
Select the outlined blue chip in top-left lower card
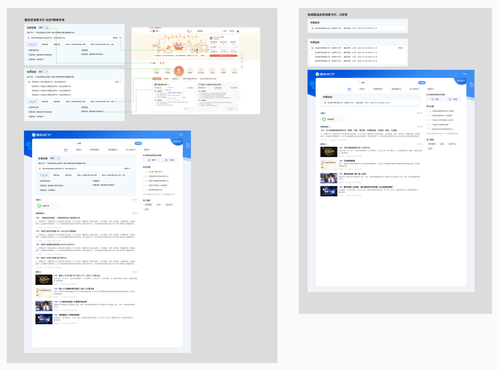[33, 101]
